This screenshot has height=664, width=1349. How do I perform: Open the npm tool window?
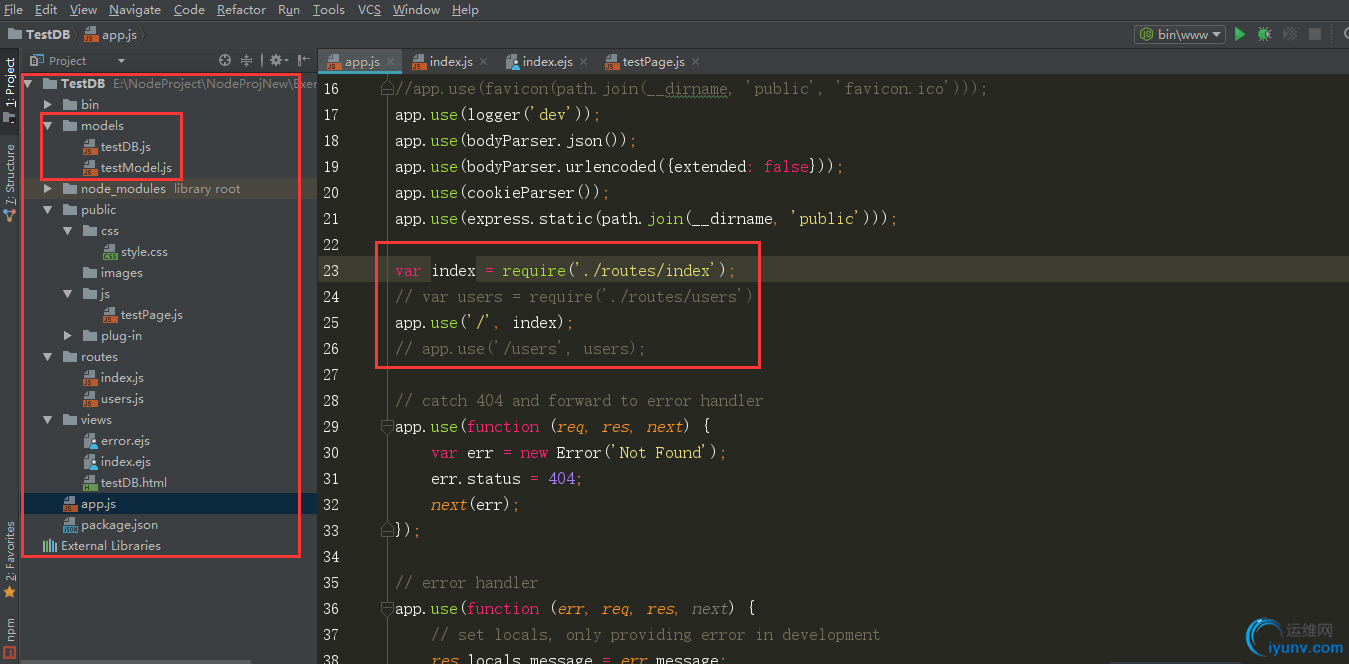click(x=10, y=637)
